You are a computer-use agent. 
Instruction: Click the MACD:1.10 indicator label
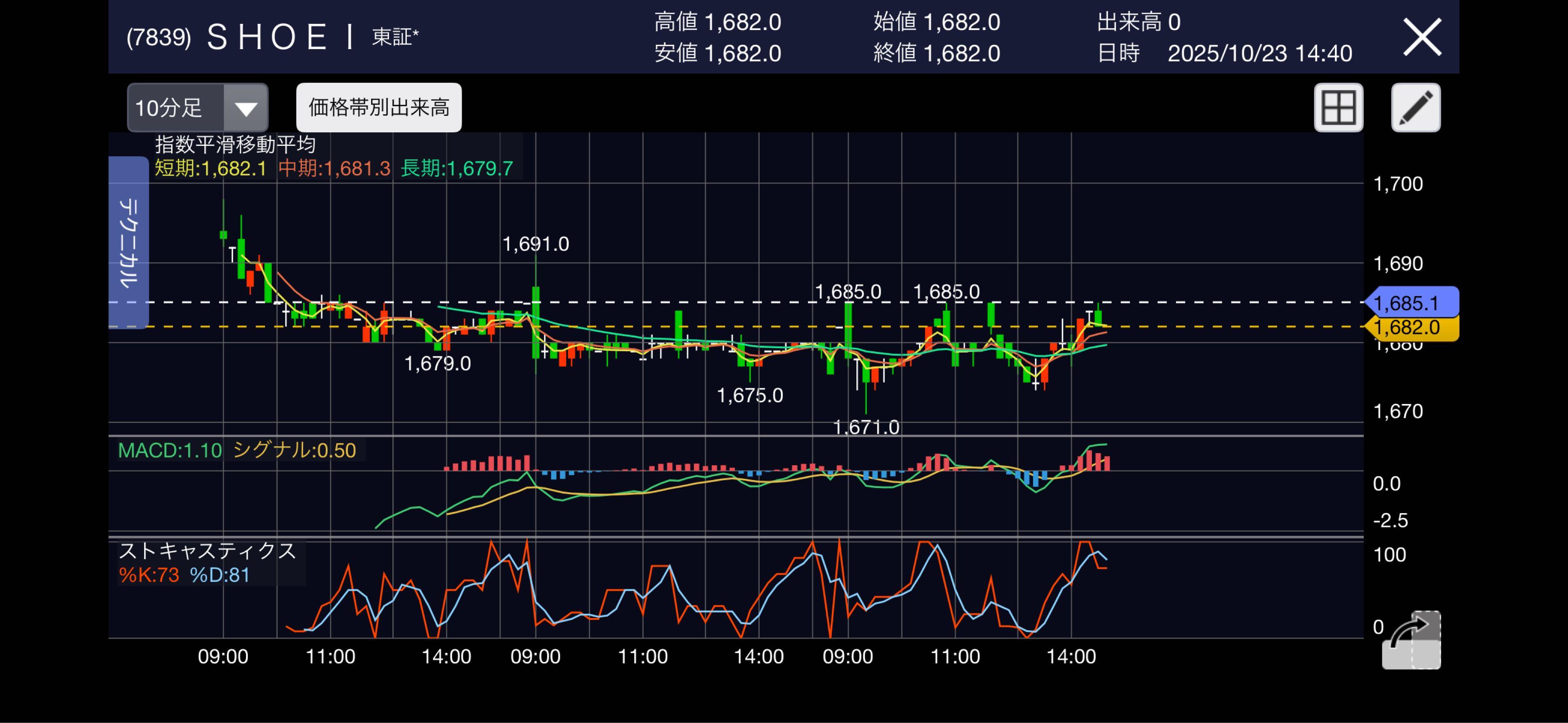point(170,450)
